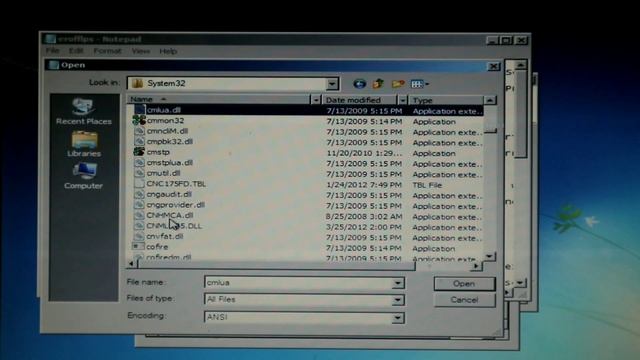
Task: Sort by the Date modified column header
Action: (359, 100)
